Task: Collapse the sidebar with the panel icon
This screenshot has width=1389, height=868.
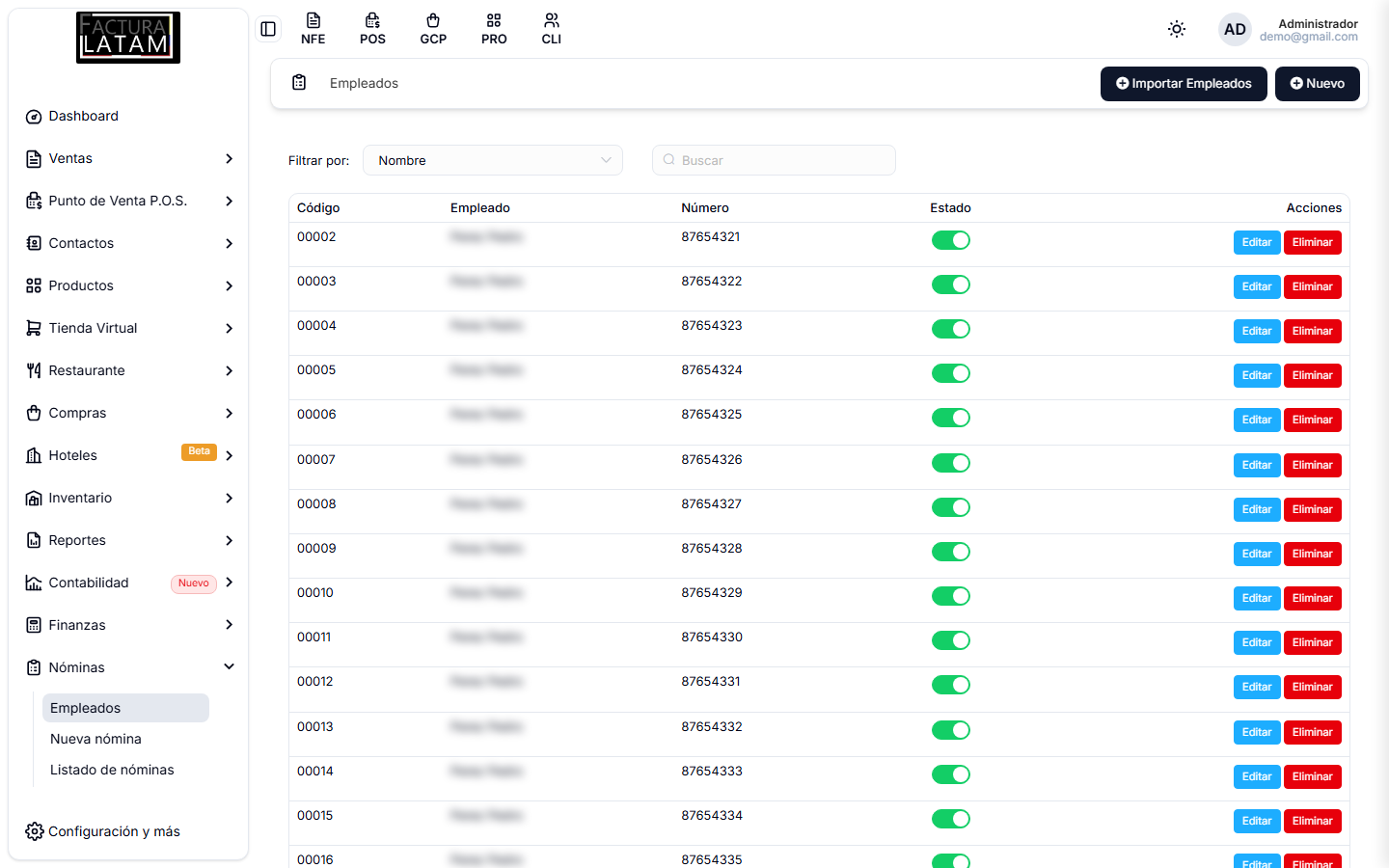Action: [268, 29]
